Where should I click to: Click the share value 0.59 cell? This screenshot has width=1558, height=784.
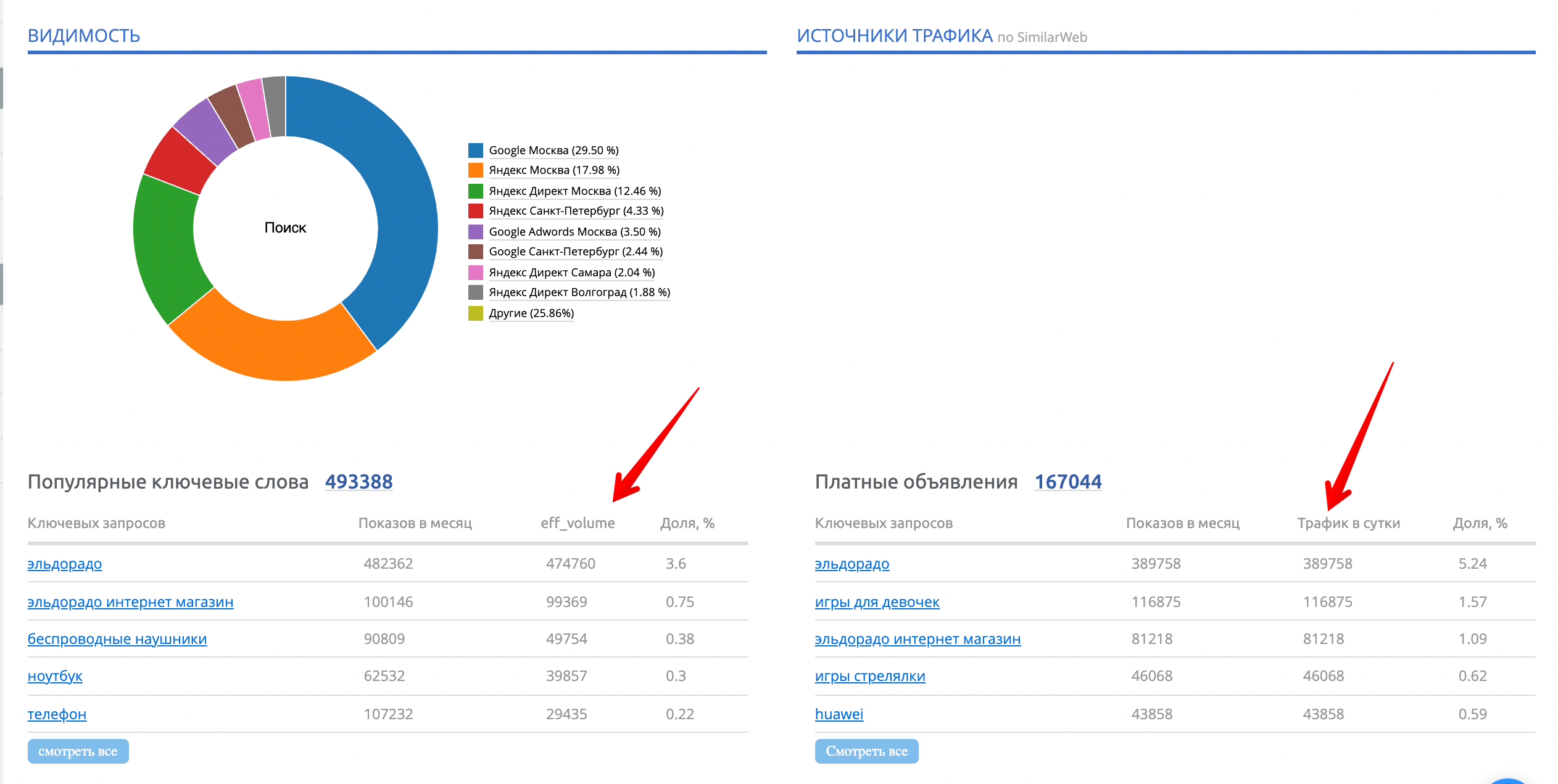pos(1472,714)
